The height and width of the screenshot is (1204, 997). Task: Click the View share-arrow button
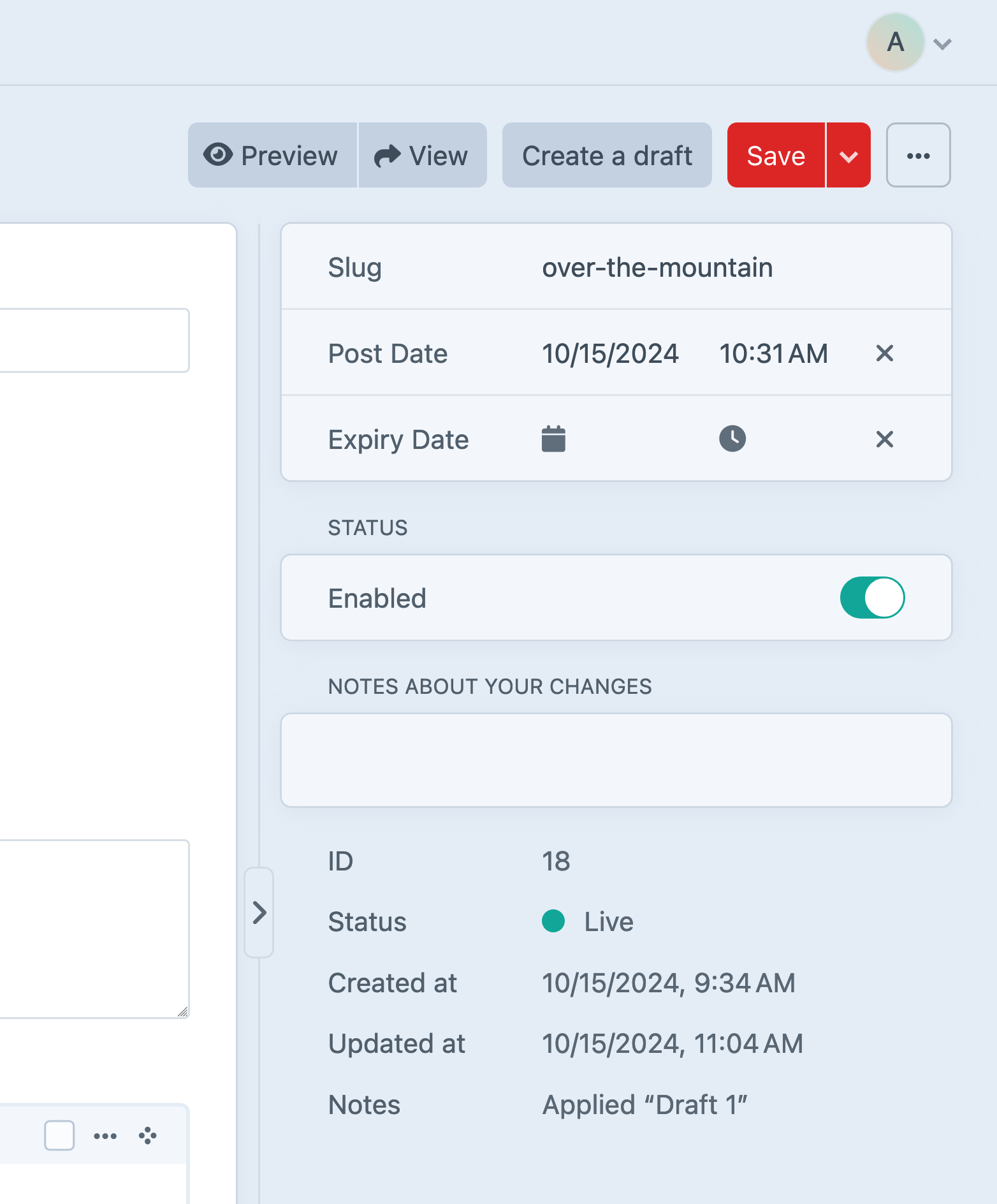pos(422,156)
